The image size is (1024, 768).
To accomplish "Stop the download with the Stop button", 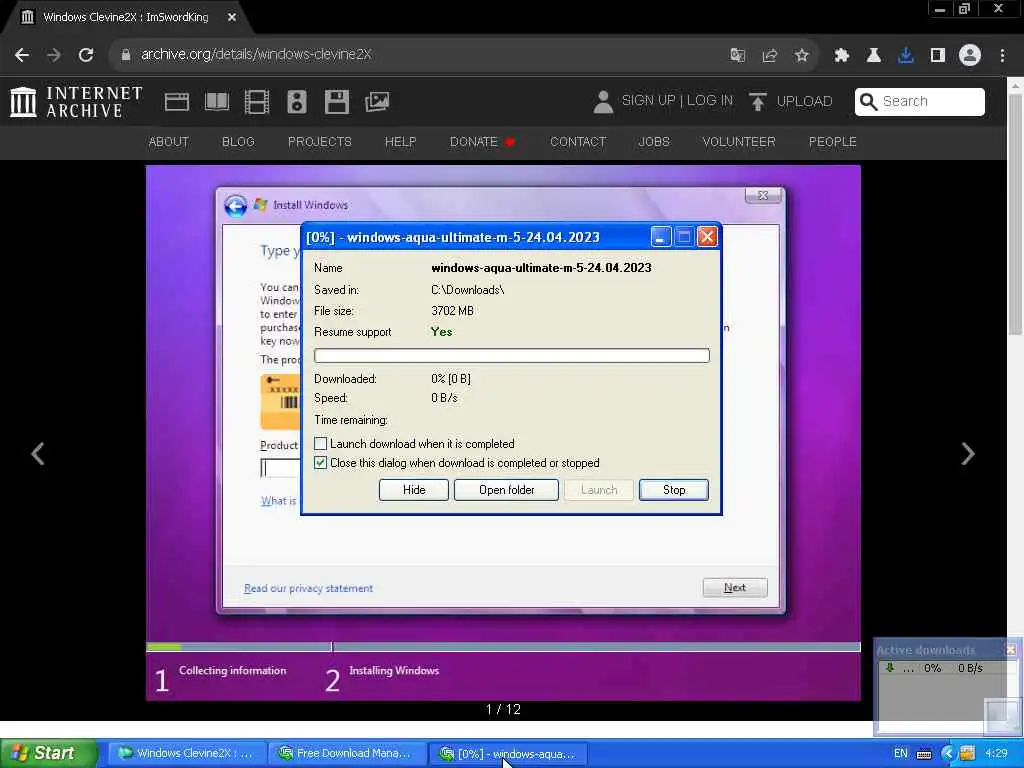I will tap(674, 490).
